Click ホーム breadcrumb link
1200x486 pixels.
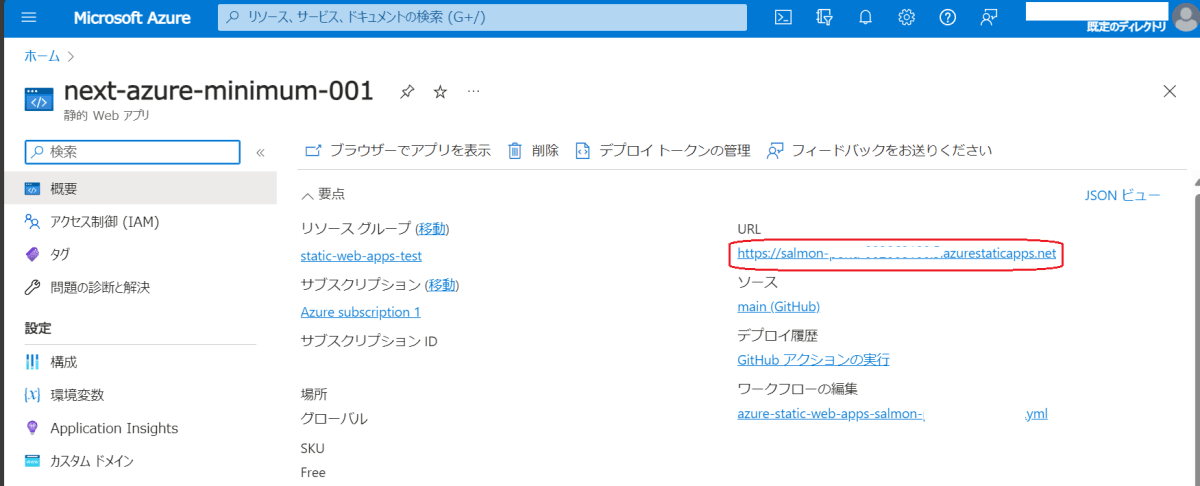tap(42, 56)
